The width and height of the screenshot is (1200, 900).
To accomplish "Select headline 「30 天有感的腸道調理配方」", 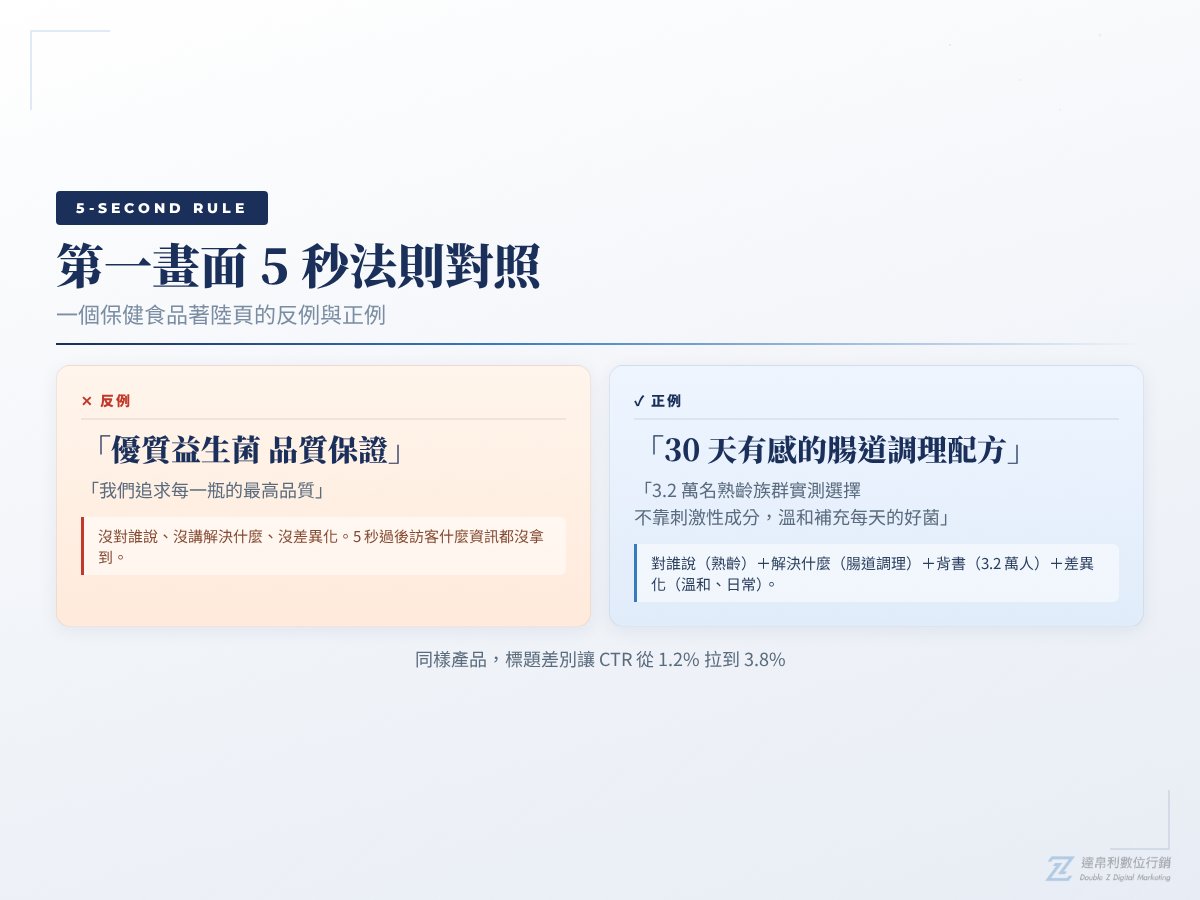I will pos(834,451).
